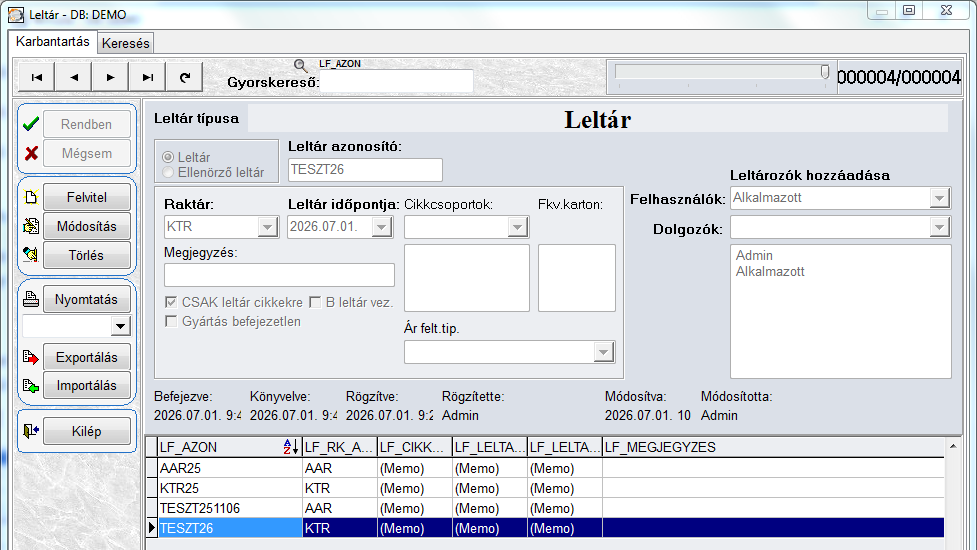The image size is (977, 550).
Task: Click the LF_CIKK... column header
Action: click(414, 447)
